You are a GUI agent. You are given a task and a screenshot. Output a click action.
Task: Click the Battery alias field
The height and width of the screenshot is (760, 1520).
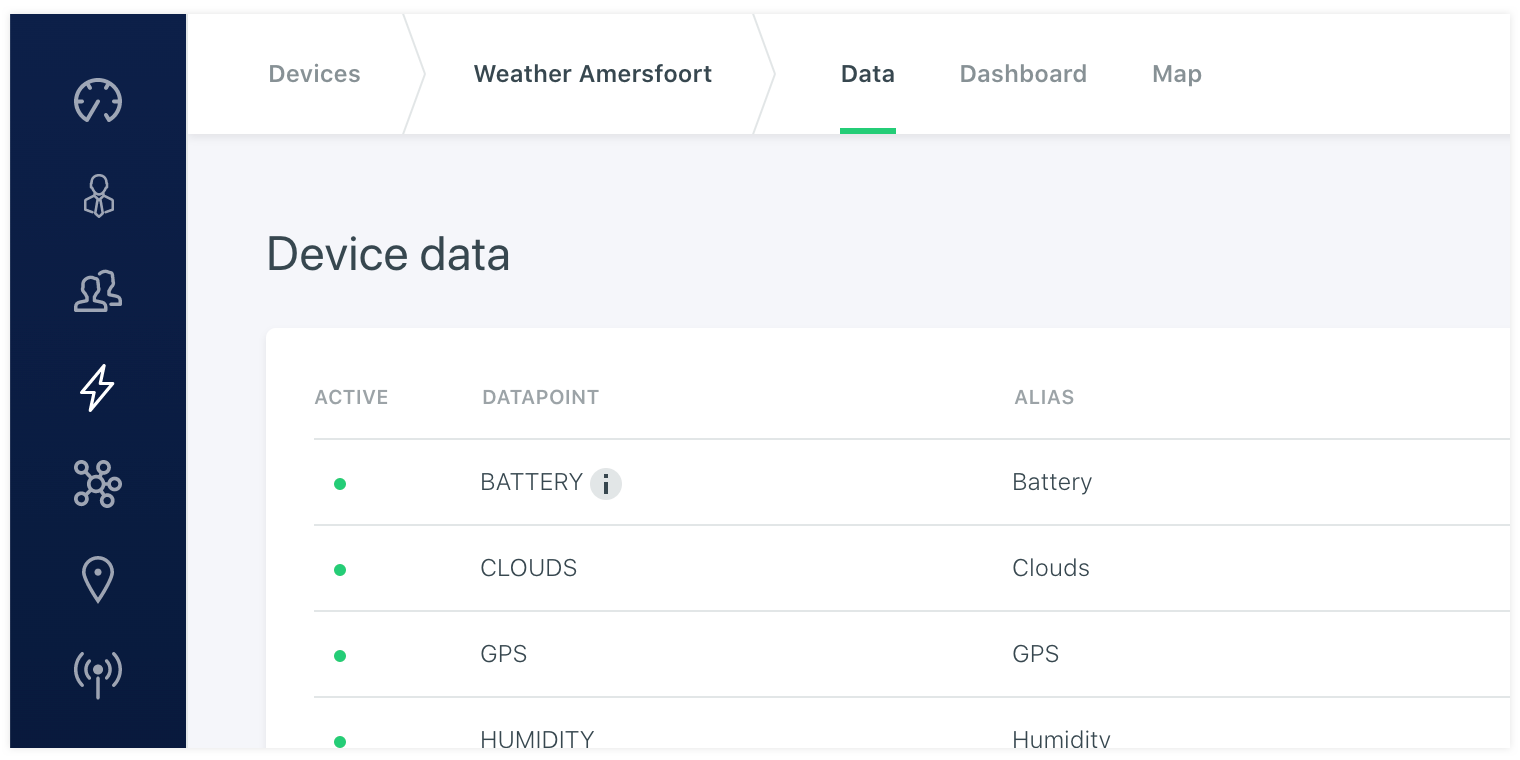[1052, 482]
